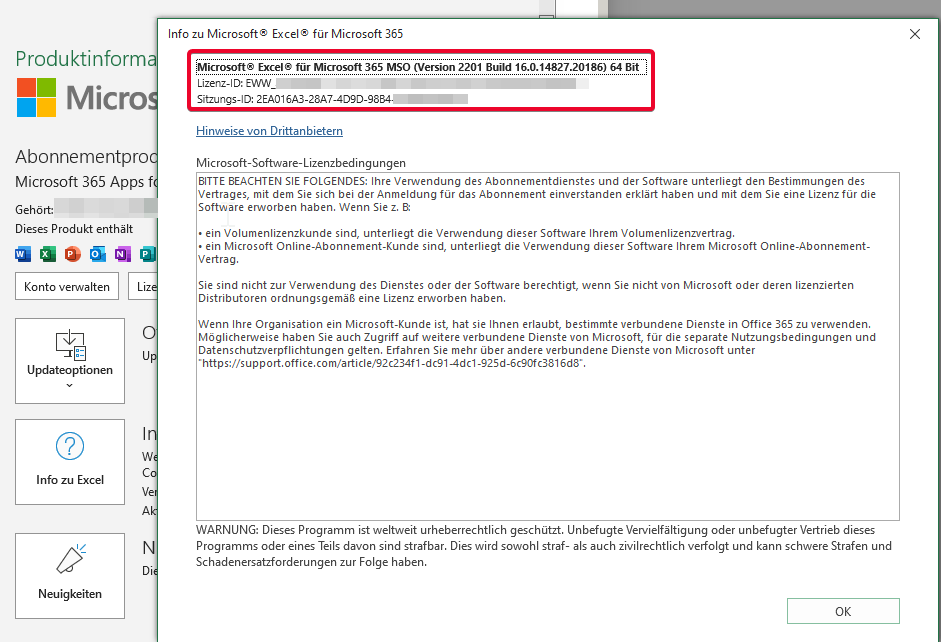Click the OK button in the dialog
Image resolution: width=941 pixels, height=642 pixels.
[x=843, y=611]
